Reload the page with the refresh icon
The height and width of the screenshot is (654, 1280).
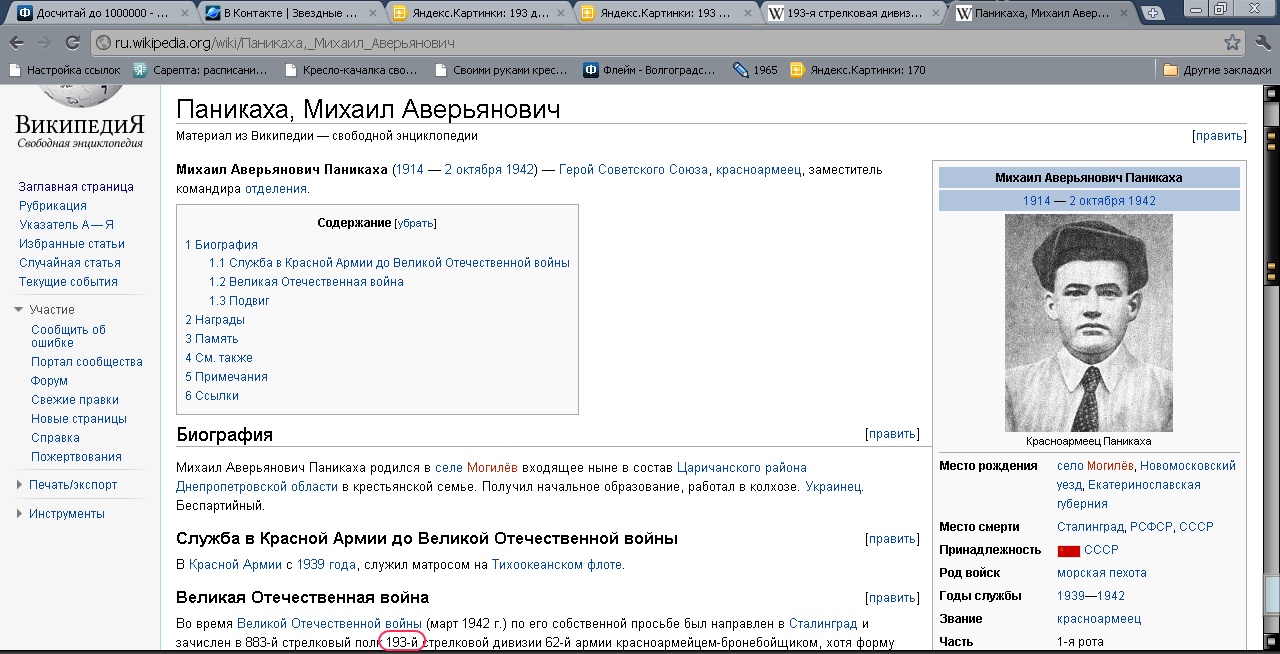[x=72, y=43]
